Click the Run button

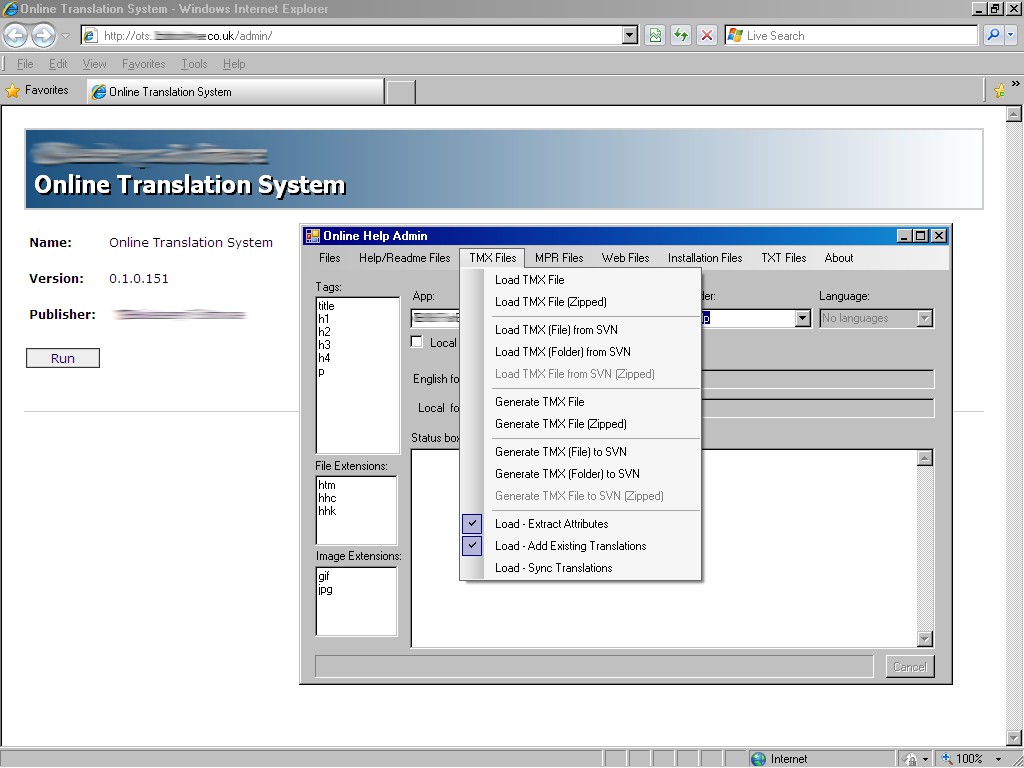click(62, 357)
